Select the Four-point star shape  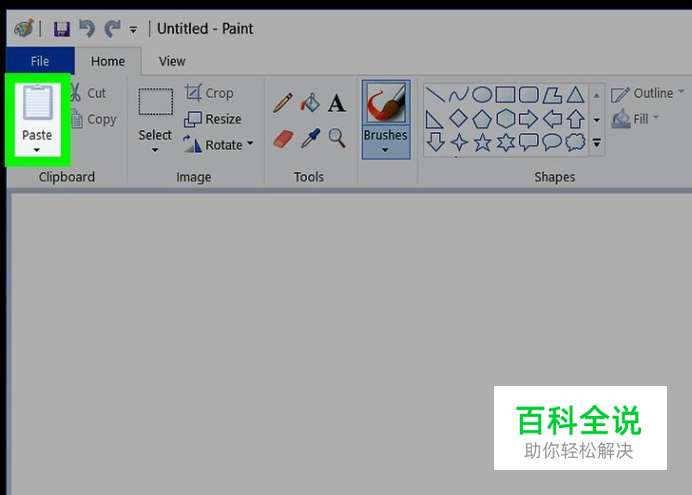click(x=459, y=142)
